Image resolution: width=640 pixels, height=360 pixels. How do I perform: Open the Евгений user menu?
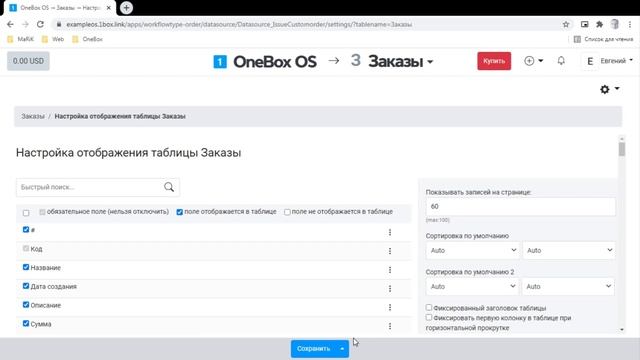608,61
